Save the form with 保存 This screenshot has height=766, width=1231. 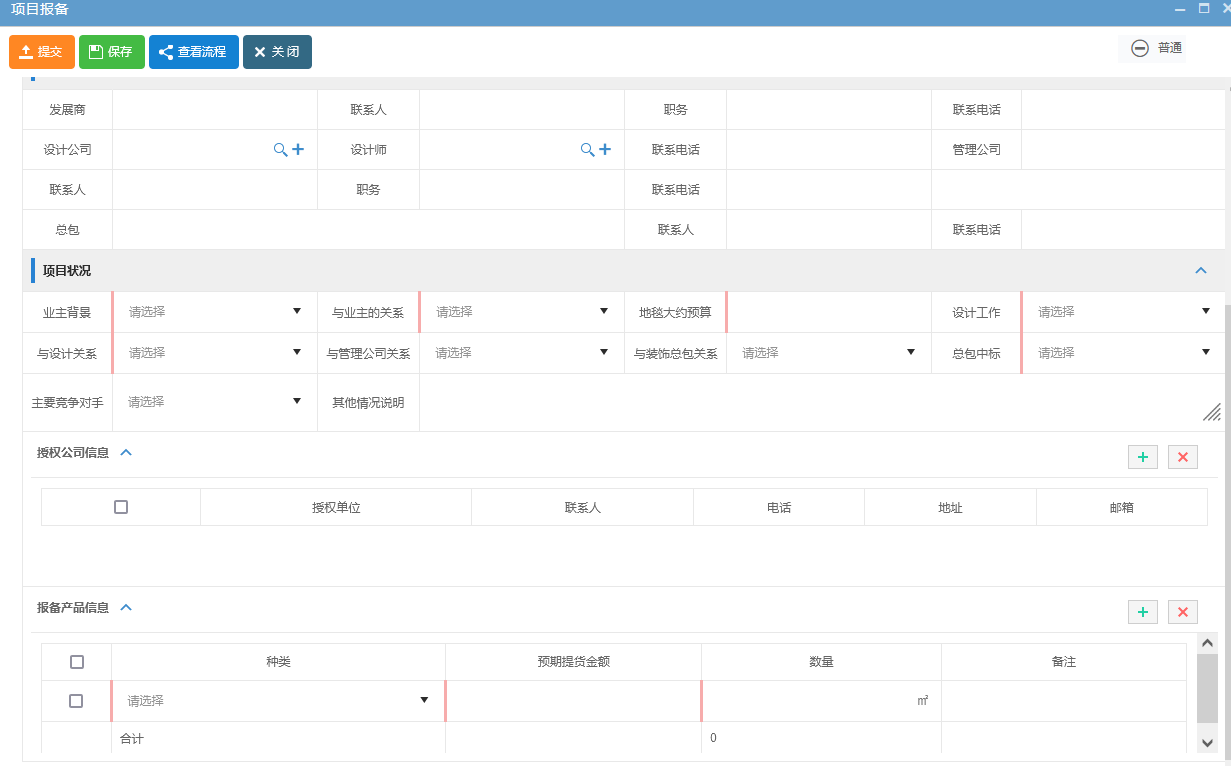(x=111, y=51)
